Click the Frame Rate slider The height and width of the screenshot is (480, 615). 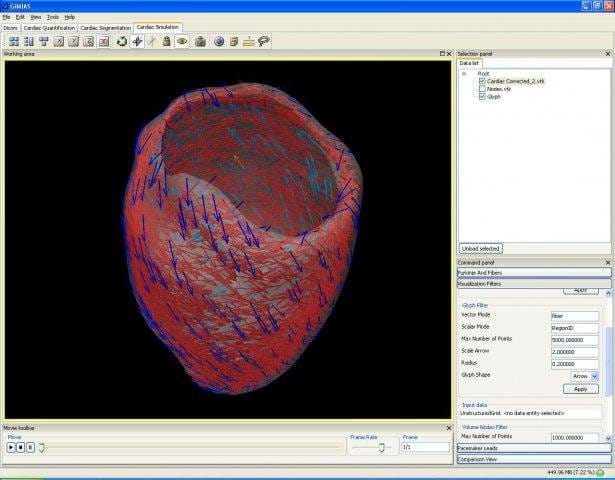click(x=380, y=448)
